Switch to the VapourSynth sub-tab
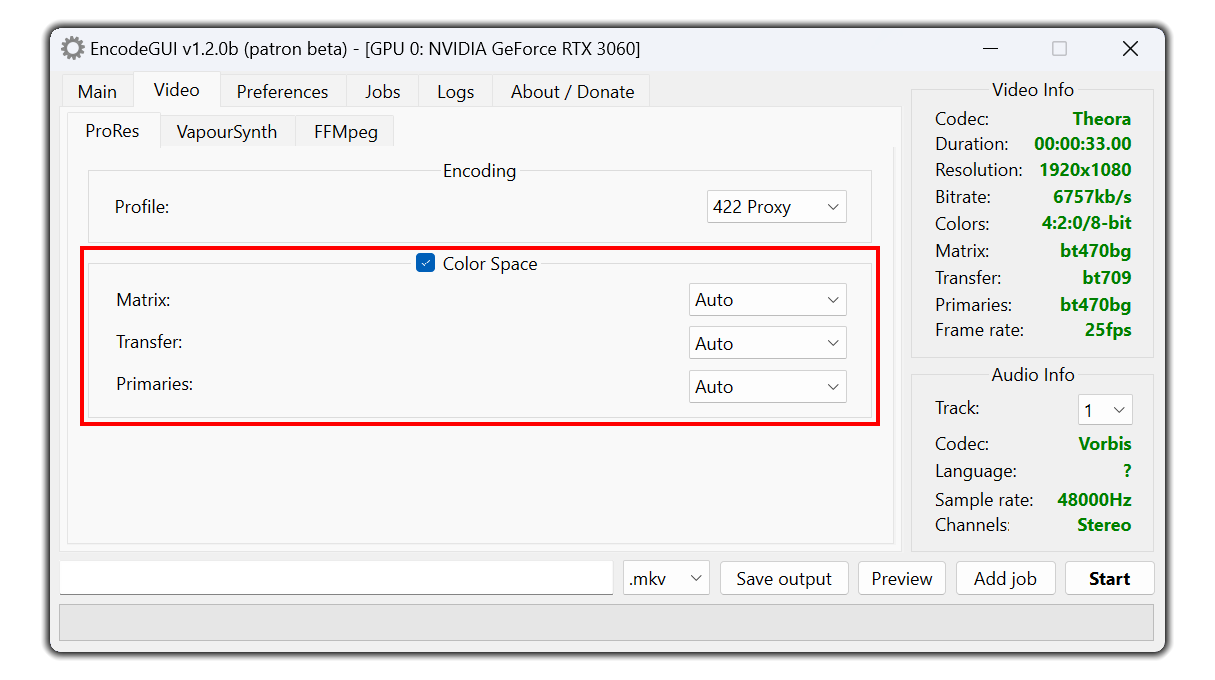Screen dimensions: 1215x680 227,132
